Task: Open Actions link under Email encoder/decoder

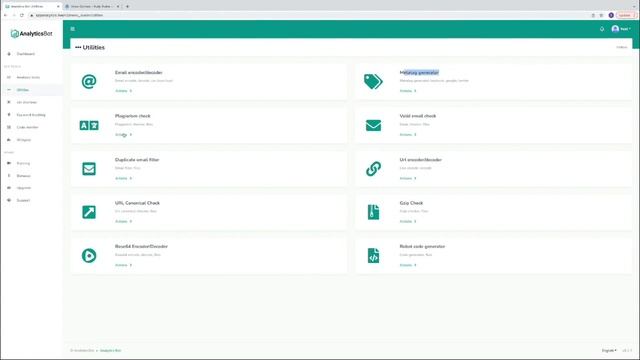Action: click(x=123, y=91)
